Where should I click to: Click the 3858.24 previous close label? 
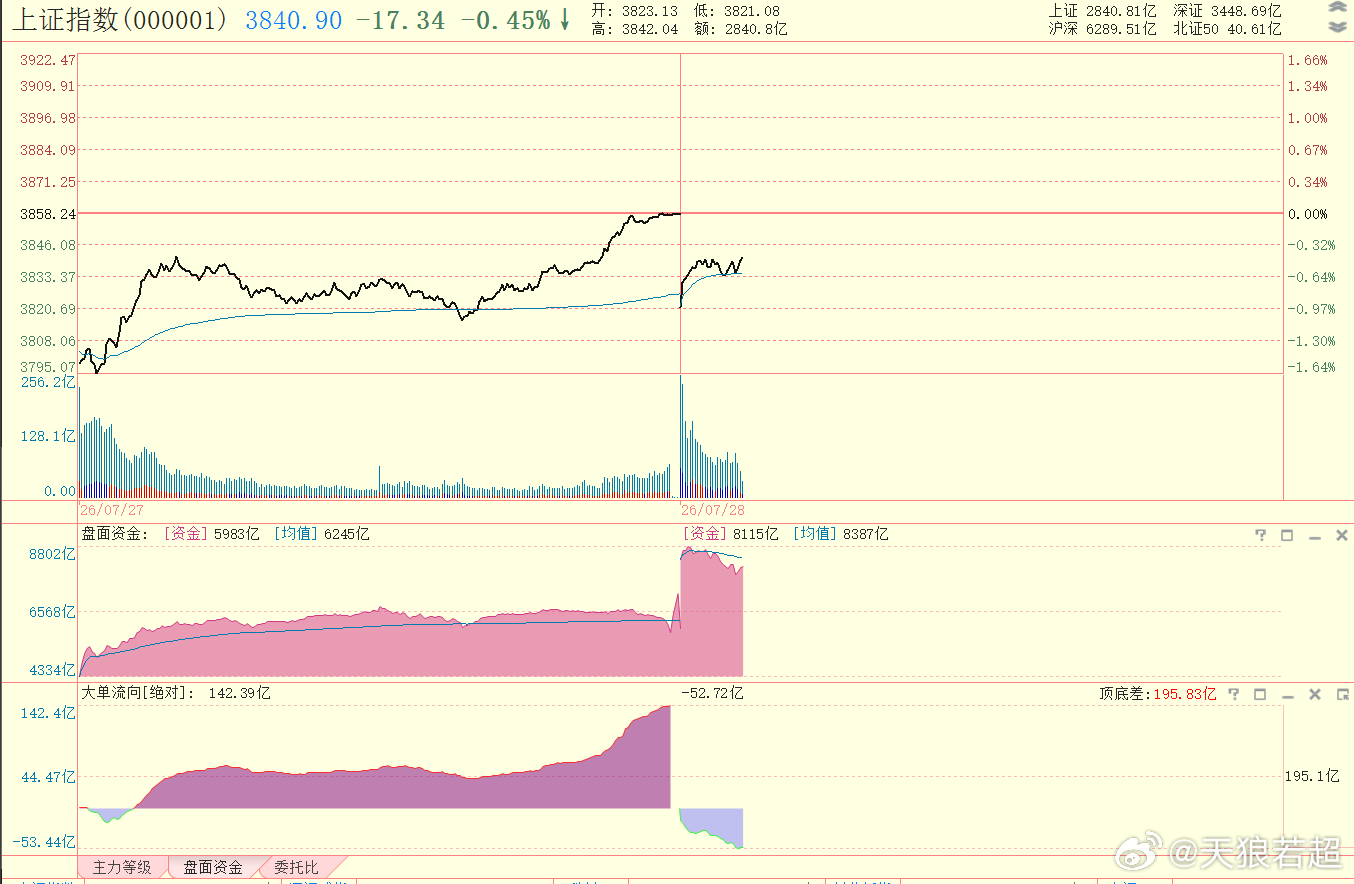tap(47, 214)
